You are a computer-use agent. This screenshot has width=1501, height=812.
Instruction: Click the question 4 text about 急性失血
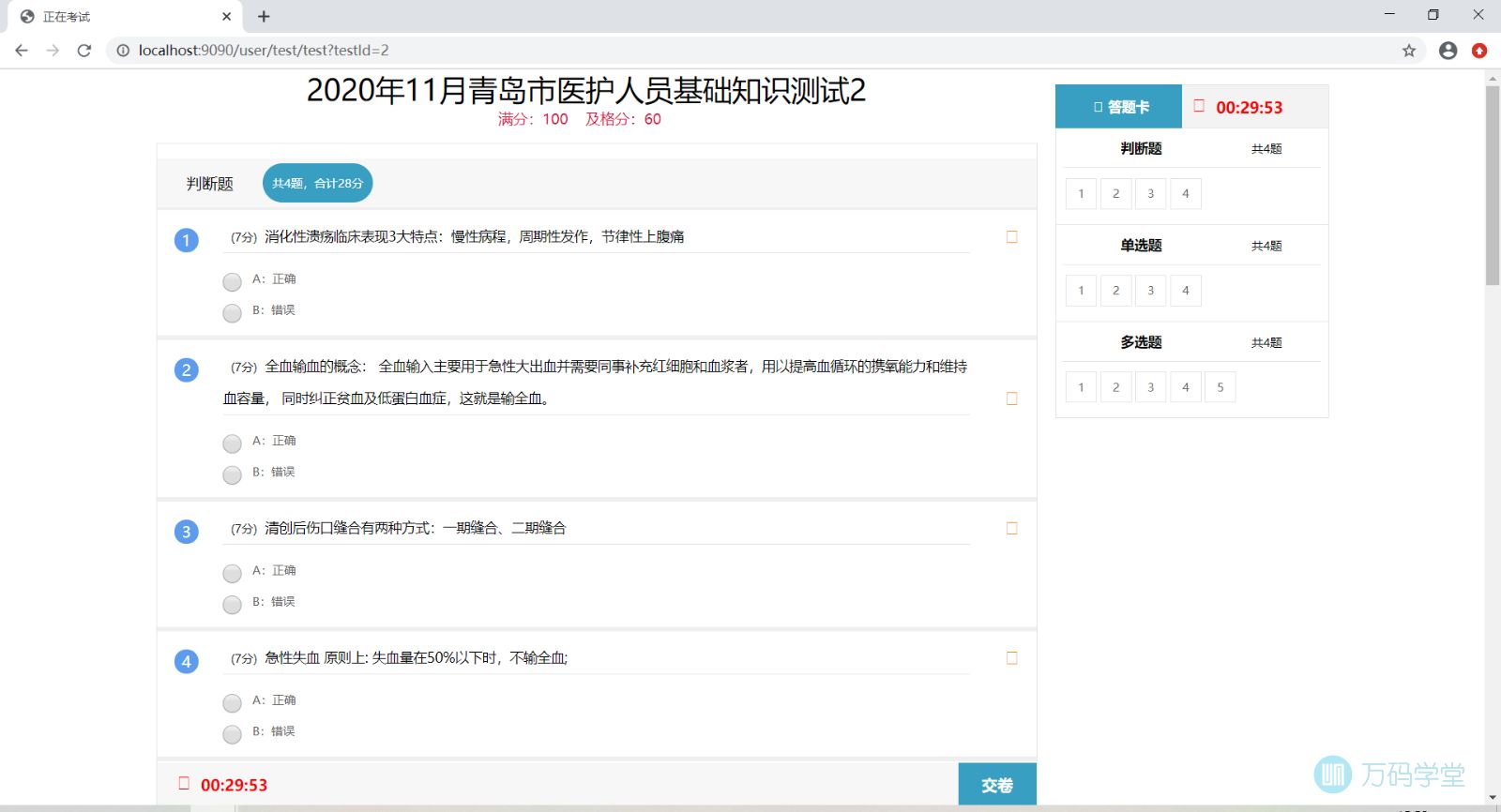416,658
